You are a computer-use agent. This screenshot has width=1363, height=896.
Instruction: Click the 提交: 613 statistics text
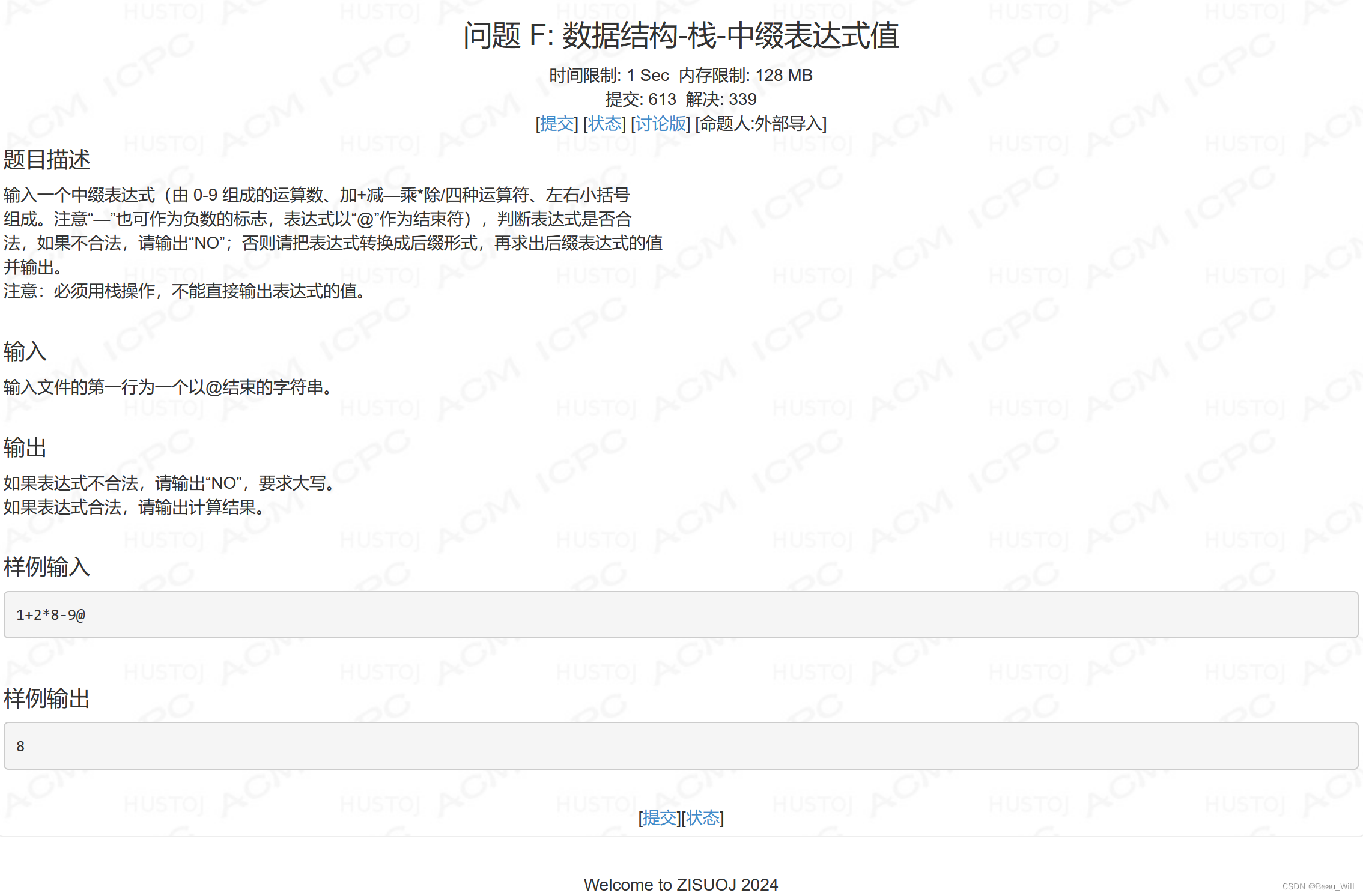point(640,100)
